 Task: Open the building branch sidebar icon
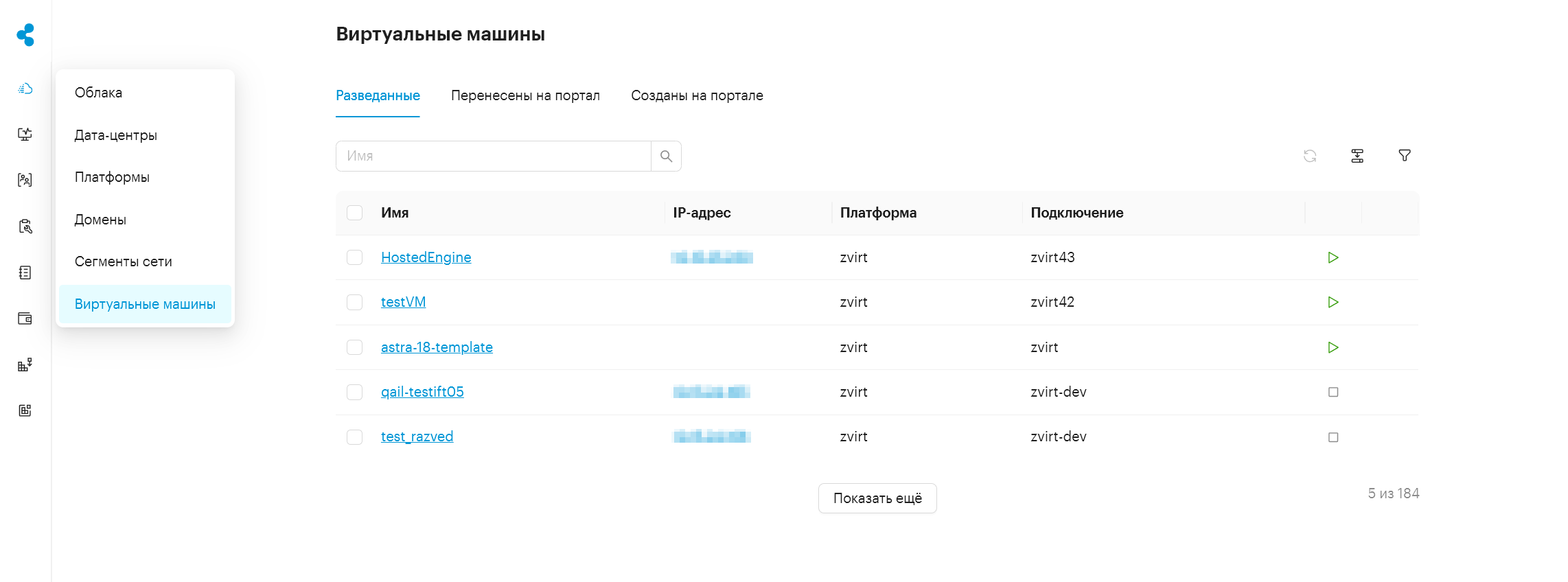pyautogui.click(x=25, y=364)
